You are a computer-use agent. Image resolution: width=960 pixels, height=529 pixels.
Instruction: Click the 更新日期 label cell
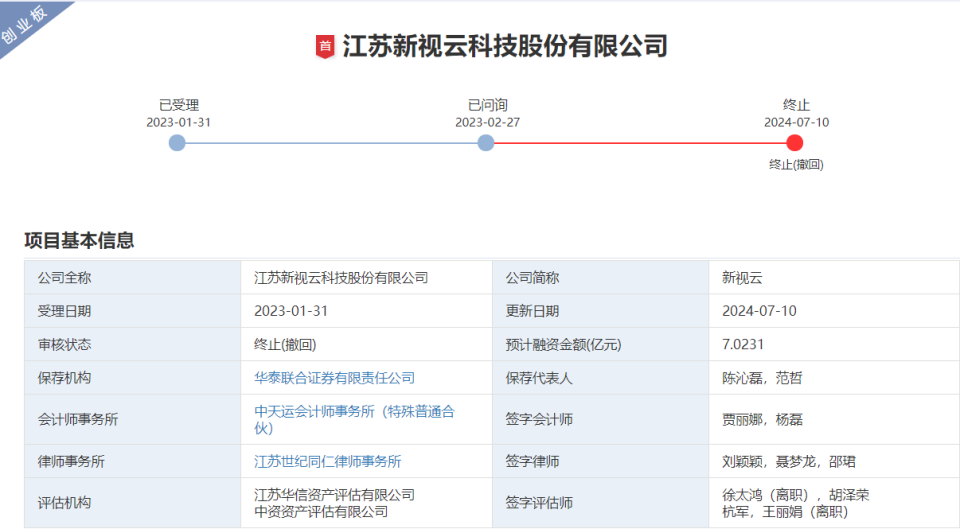(x=601, y=311)
